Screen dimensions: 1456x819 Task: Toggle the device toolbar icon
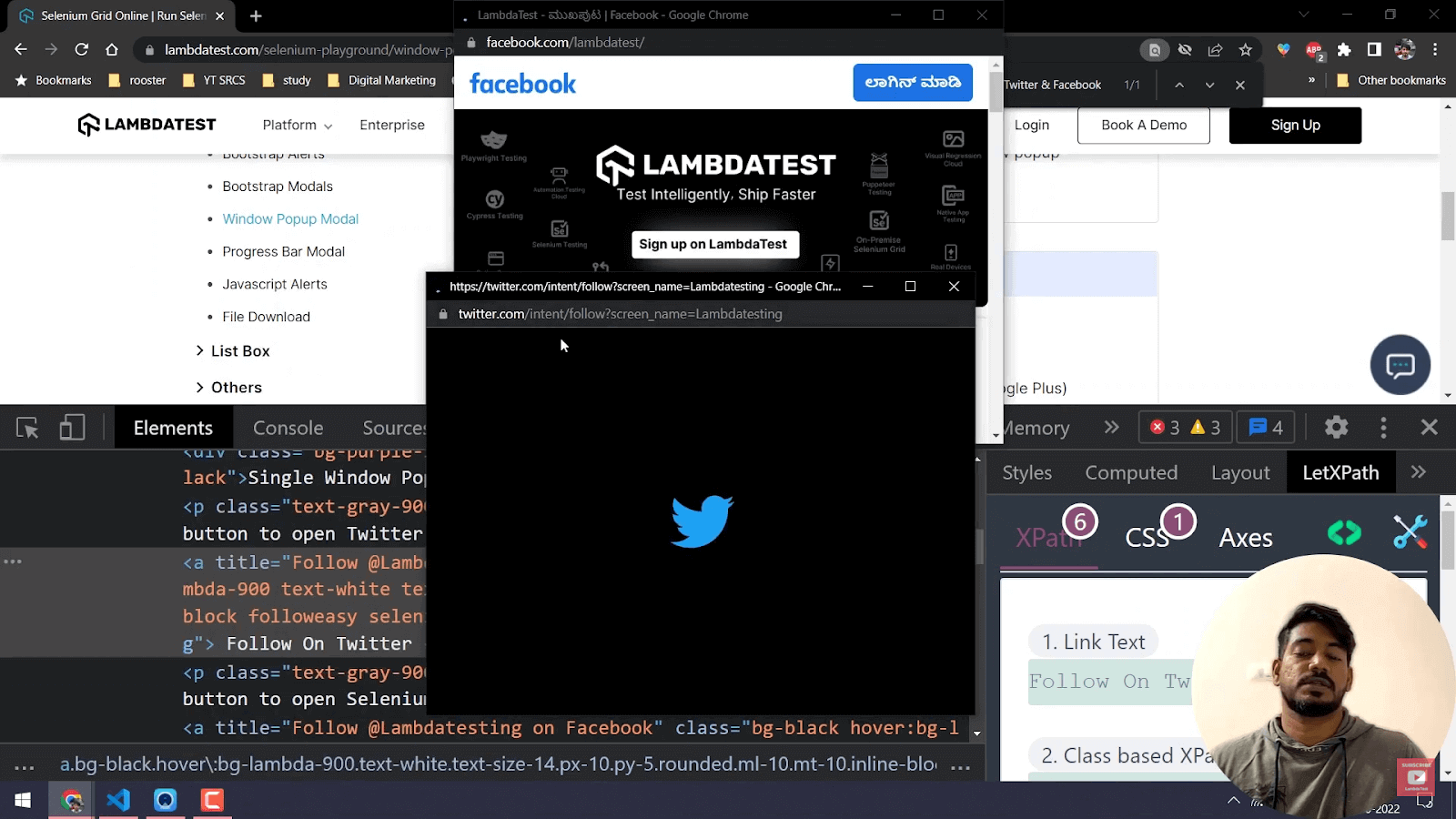pyautogui.click(x=72, y=427)
